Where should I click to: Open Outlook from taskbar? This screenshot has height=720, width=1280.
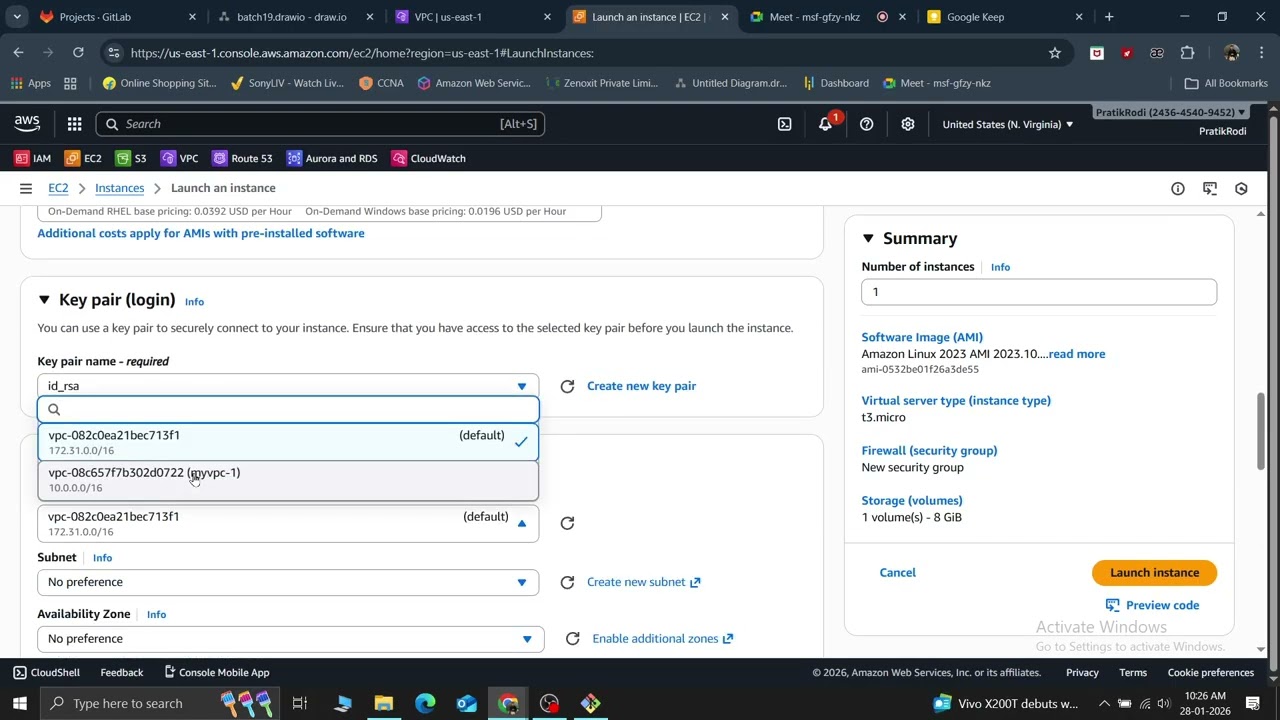coord(467,703)
